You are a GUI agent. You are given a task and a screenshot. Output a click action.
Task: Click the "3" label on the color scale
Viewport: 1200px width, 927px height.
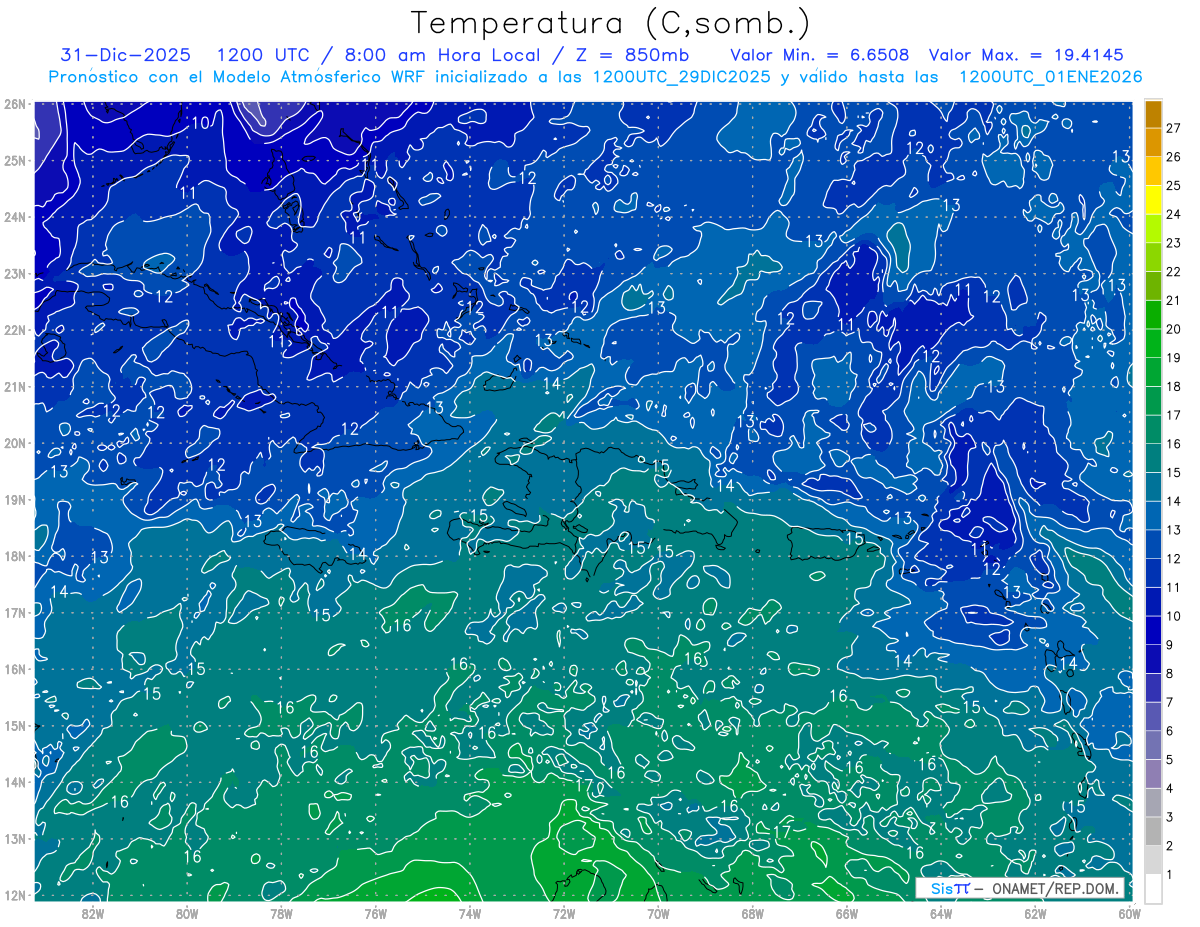[x=1171, y=818]
